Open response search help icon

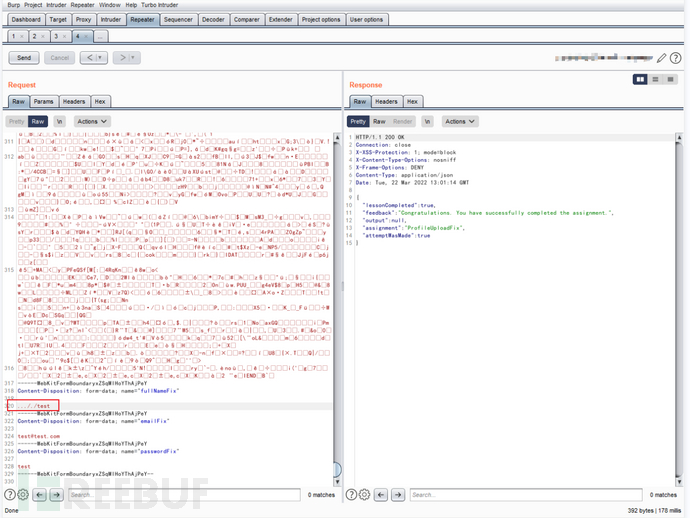tap(351, 495)
